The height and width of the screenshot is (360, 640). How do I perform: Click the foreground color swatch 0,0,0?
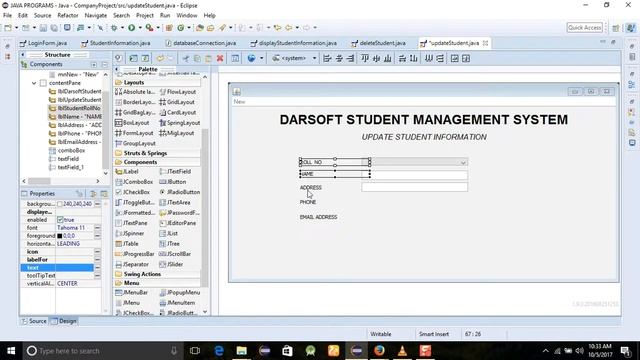[x=60, y=236]
